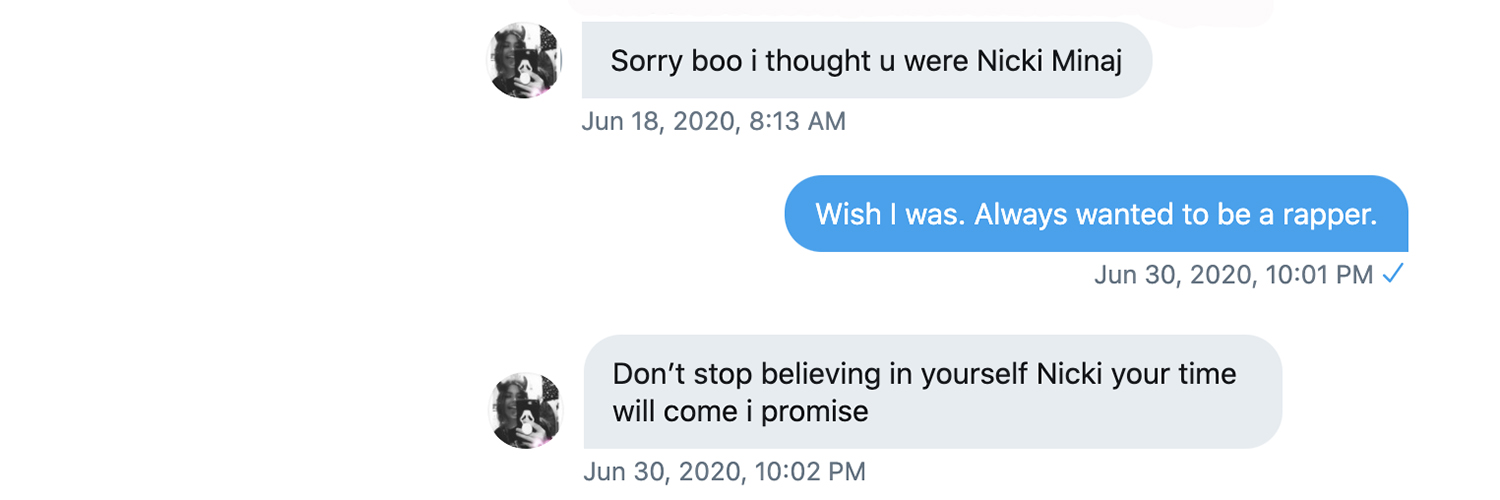Click the word "Sorry" in the first gray bubble
The image size is (1500, 500).
pyautogui.click(x=647, y=61)
